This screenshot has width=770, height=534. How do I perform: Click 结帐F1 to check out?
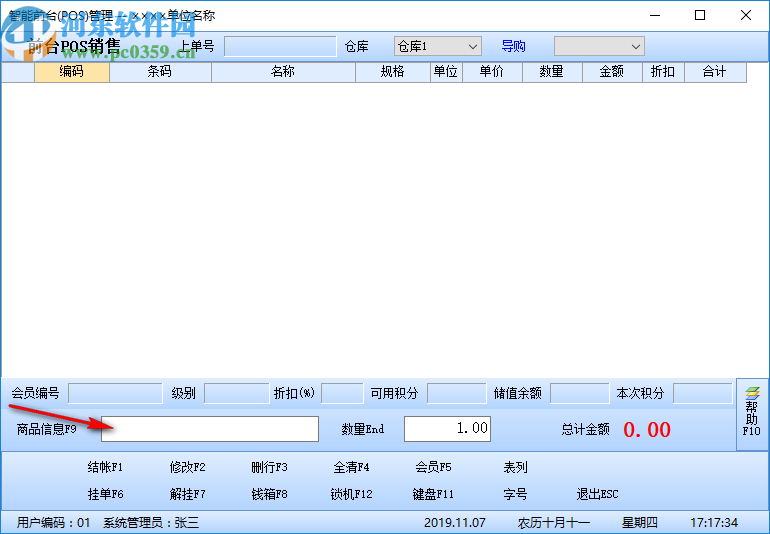105,467
